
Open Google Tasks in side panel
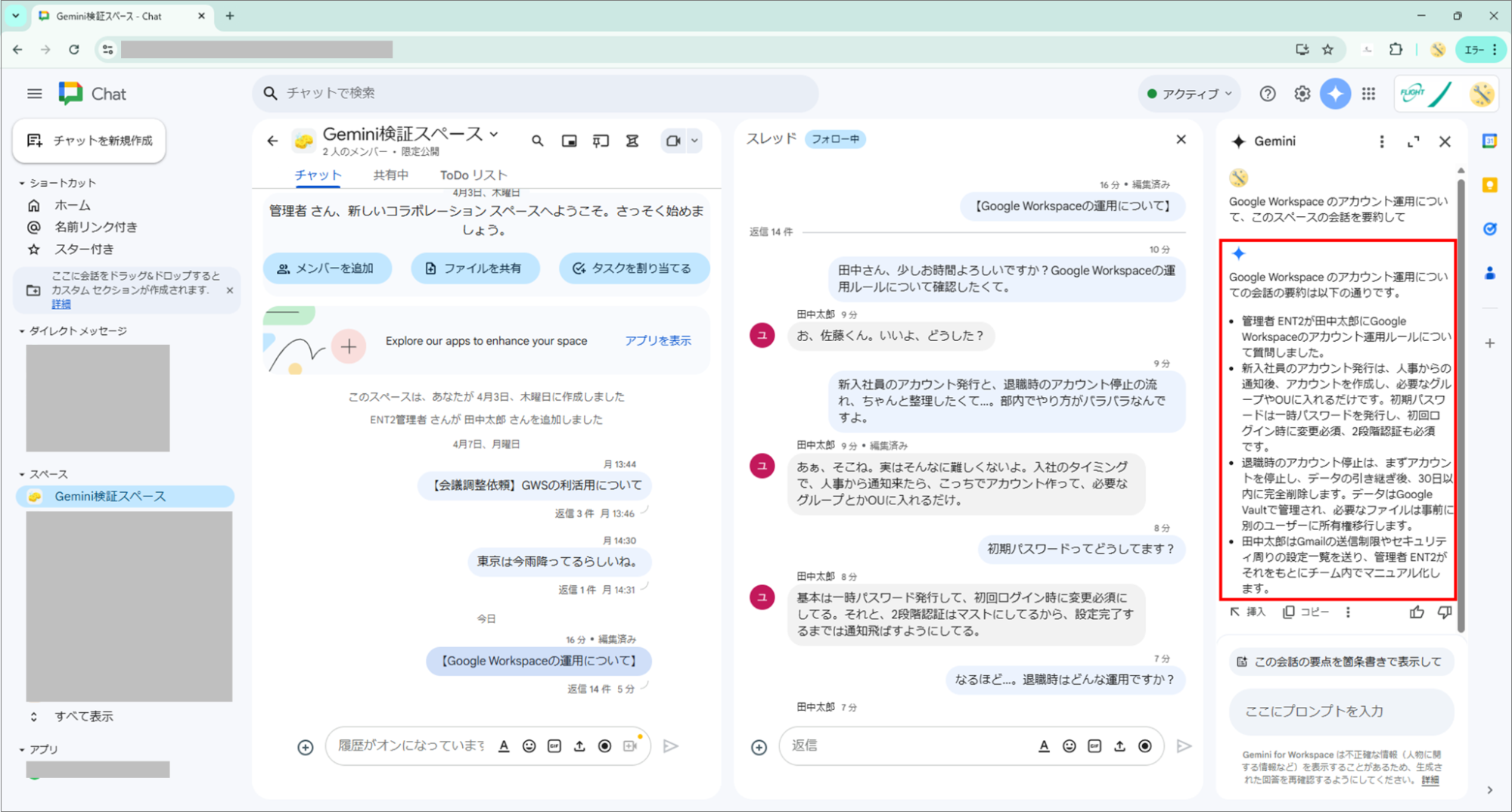[1489, 229]
